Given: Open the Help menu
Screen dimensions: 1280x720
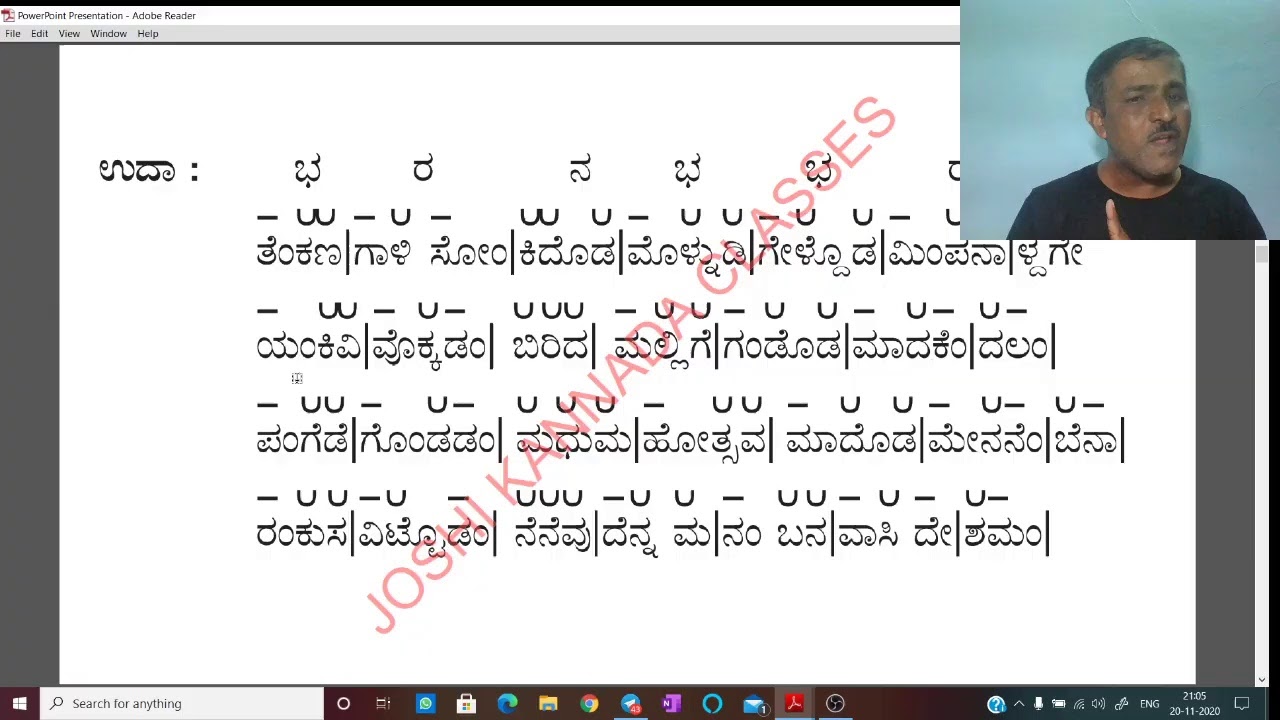Looking at the screenshot, I should pos(147,33).
